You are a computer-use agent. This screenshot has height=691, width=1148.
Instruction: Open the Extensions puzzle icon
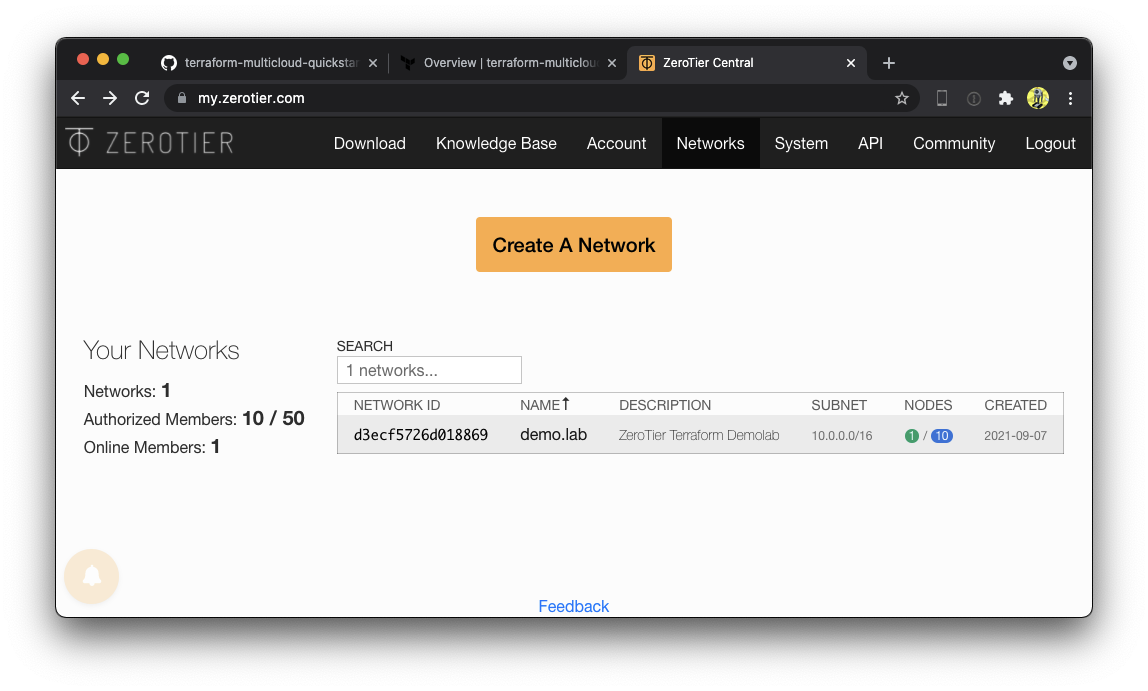pyautogui.click(x=1006, y=98)
